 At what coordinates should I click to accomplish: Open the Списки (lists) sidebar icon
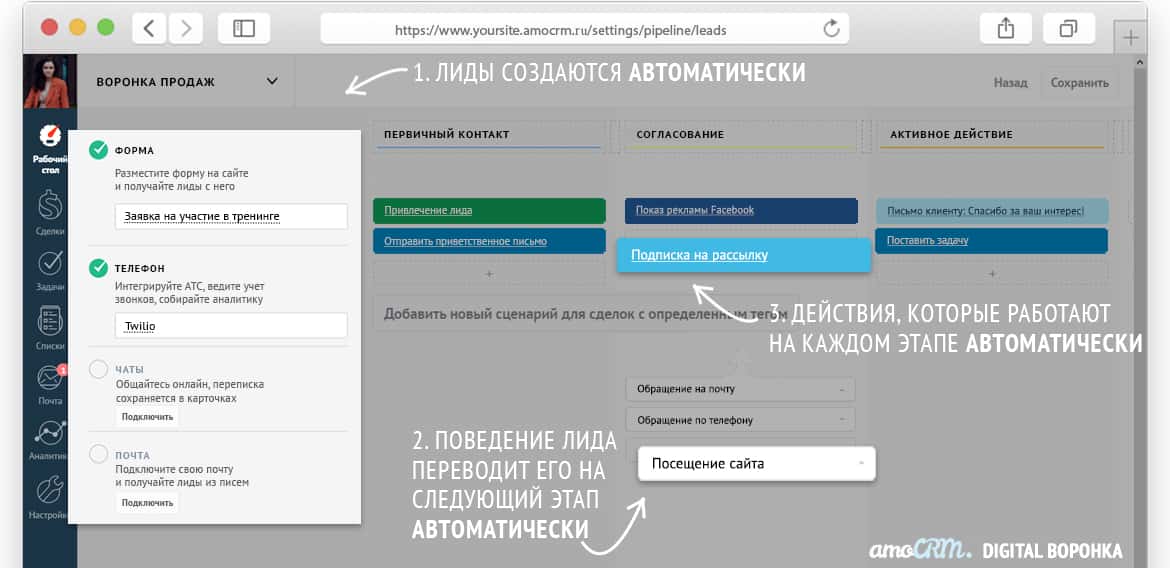click(x=49, y=322)
